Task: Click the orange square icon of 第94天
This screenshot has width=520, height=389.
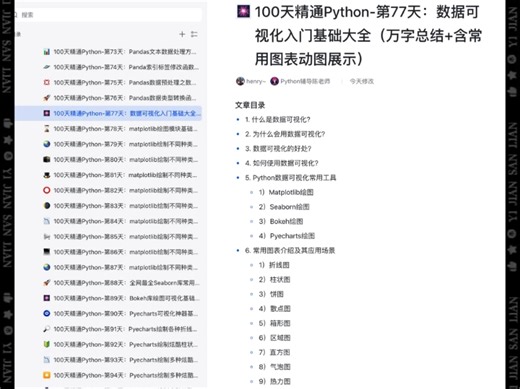Action: coord(47,375)
